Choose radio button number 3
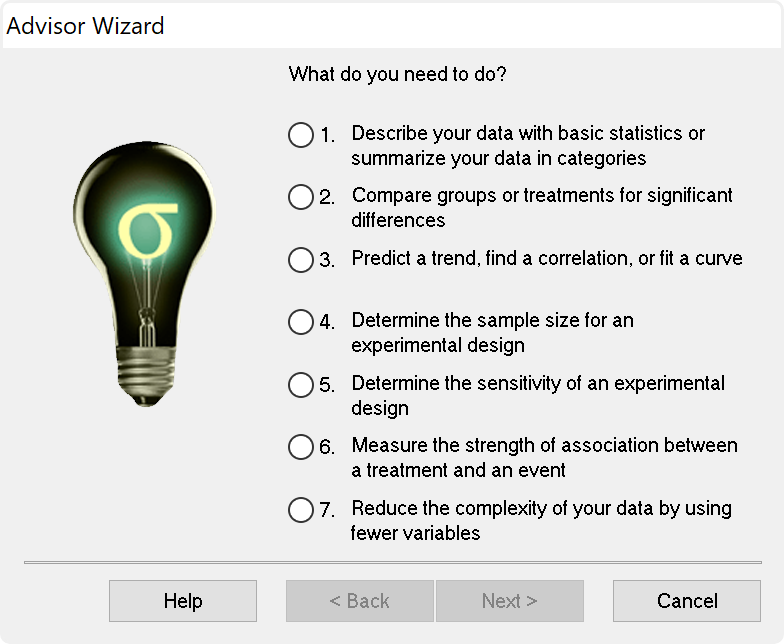Viewport: 784px width, 644px height. point(300,260)
